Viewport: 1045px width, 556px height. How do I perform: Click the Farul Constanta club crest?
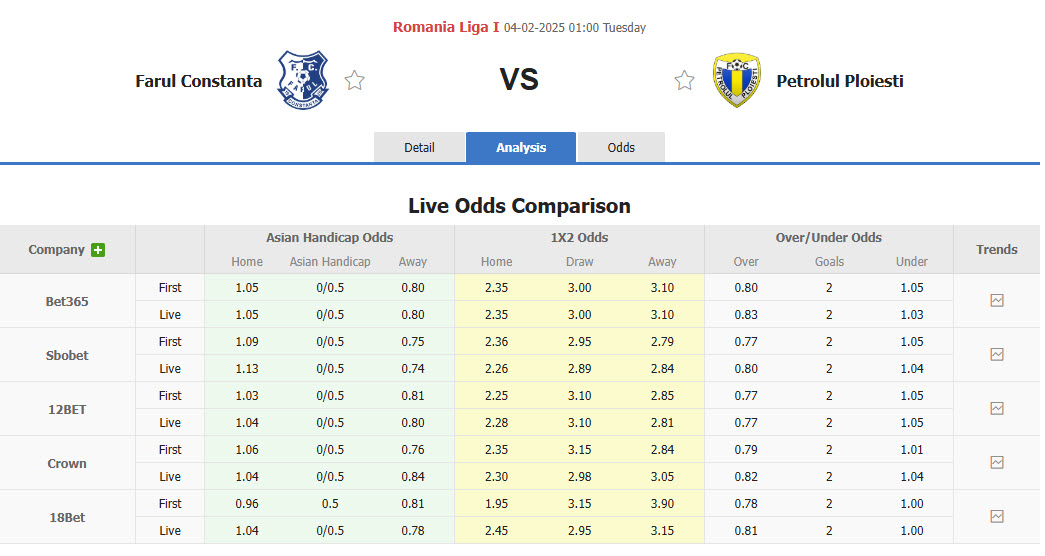pyautogui.click(x=303, y=80)
